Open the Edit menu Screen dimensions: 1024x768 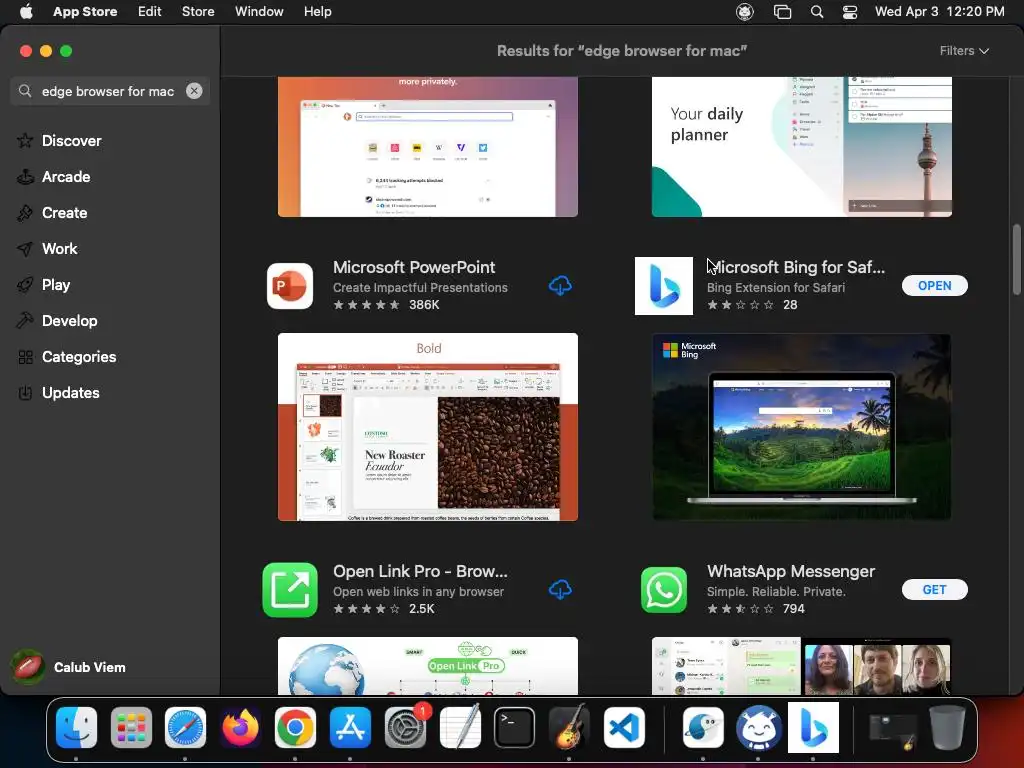pos(150,12)
